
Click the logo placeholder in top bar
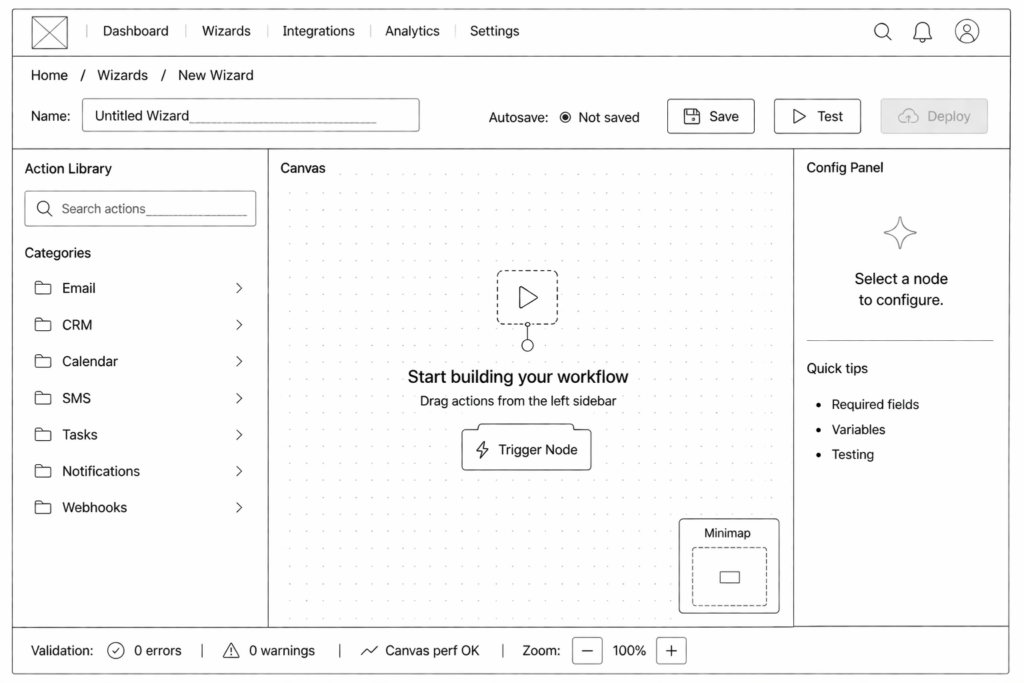click(50, 31)
